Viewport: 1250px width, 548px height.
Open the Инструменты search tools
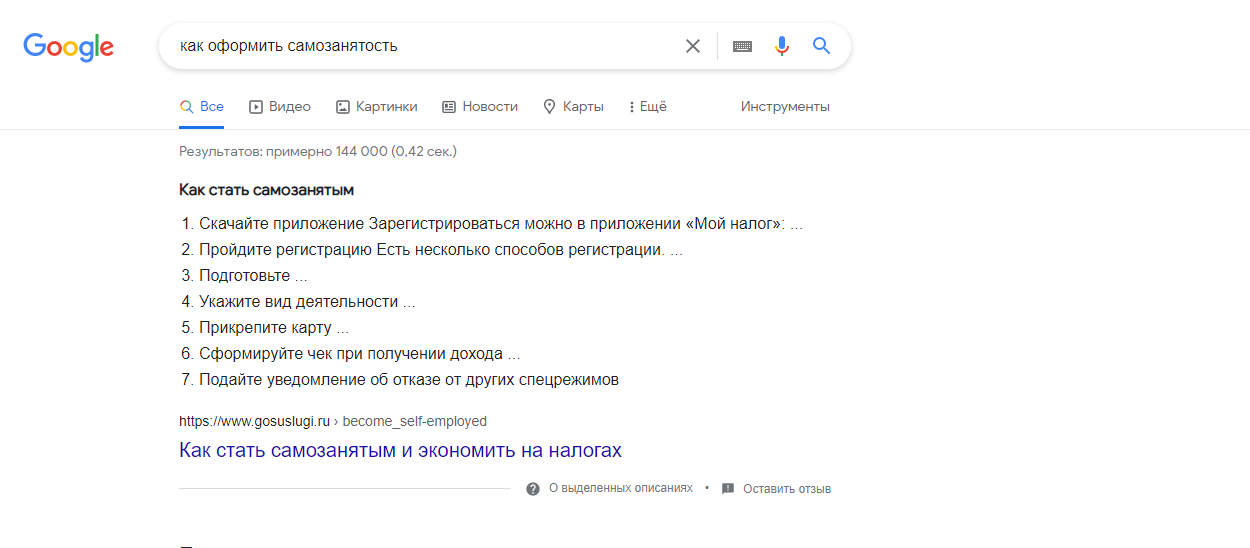point(785,107)
